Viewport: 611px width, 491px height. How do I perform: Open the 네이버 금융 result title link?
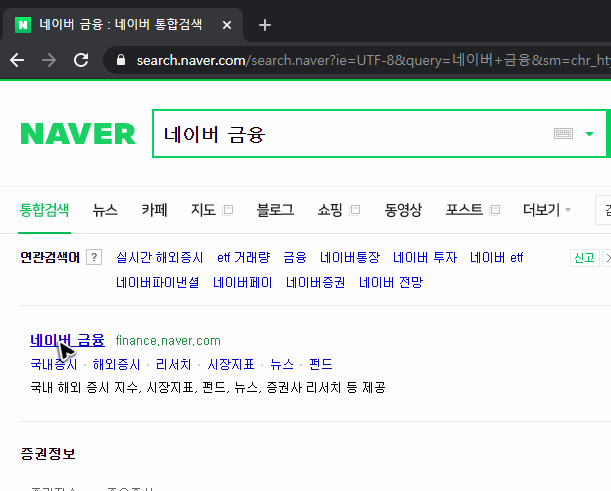(x=67, y=340)
